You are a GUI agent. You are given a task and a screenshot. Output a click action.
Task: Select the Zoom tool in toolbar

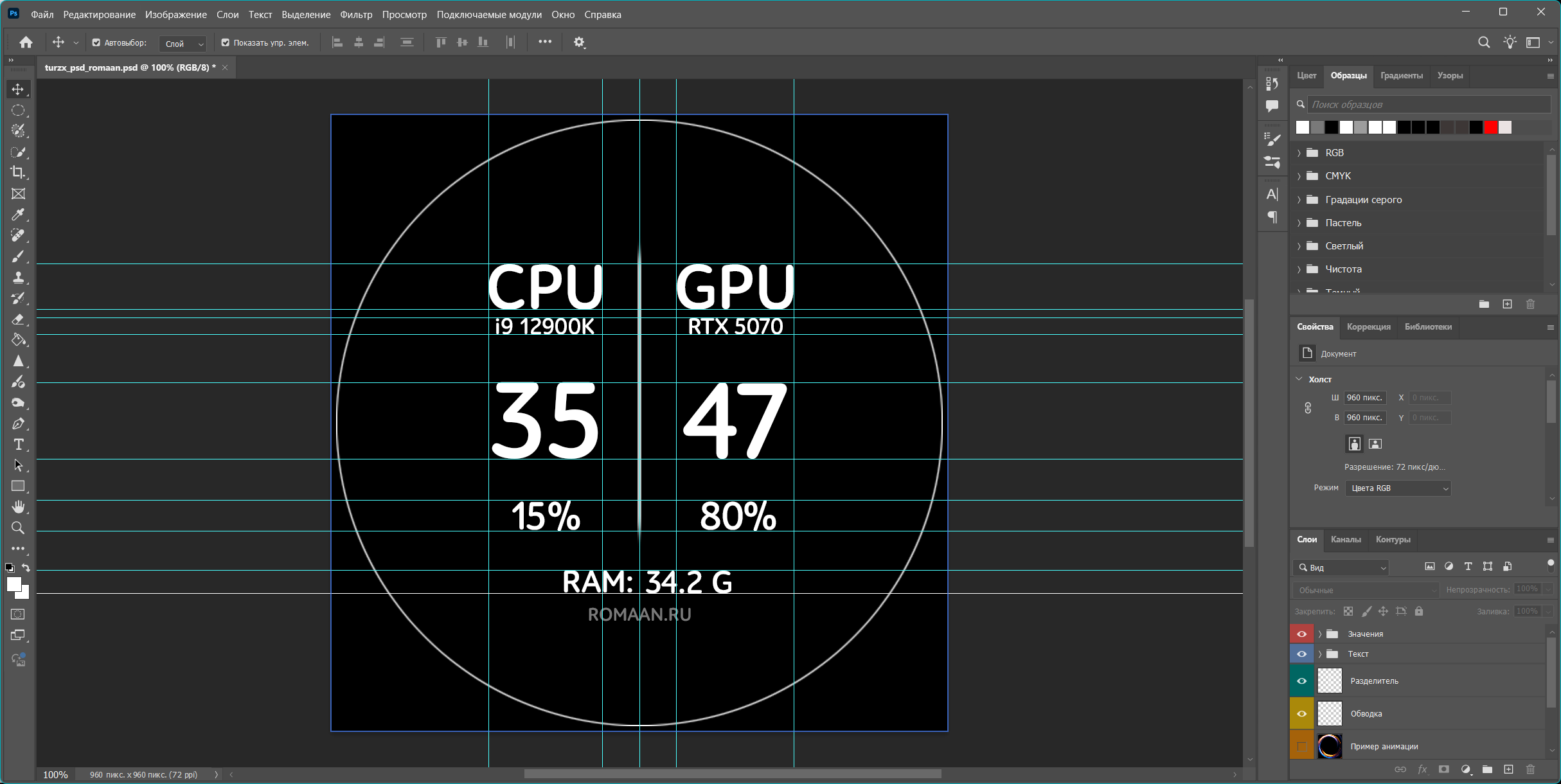coord(18,528)
